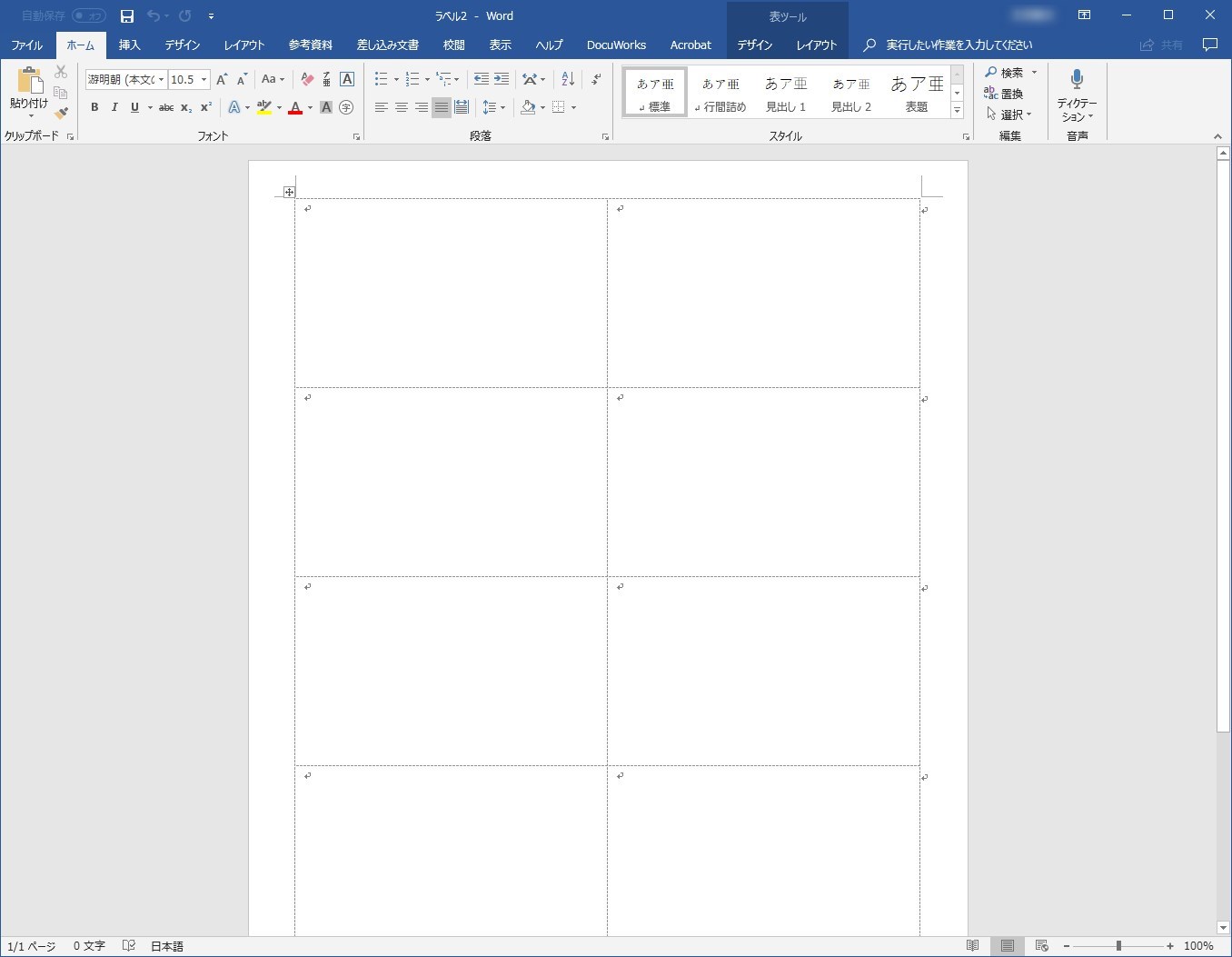Click the table move handle above the labels
The height and width of the screenshot is (957, 1232).
(289, 192)
